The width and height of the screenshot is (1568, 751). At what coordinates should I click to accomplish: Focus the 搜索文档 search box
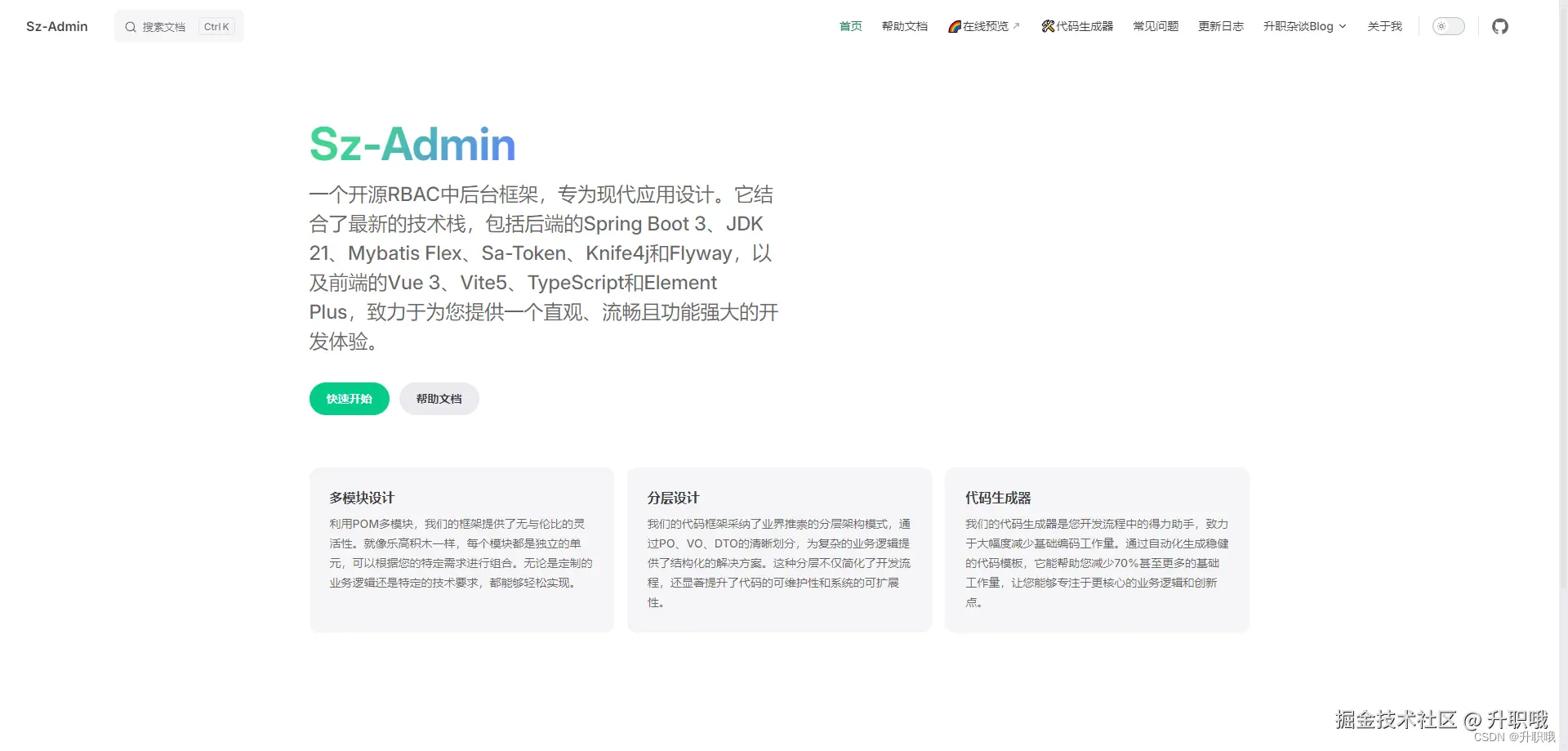coord(179,26)
